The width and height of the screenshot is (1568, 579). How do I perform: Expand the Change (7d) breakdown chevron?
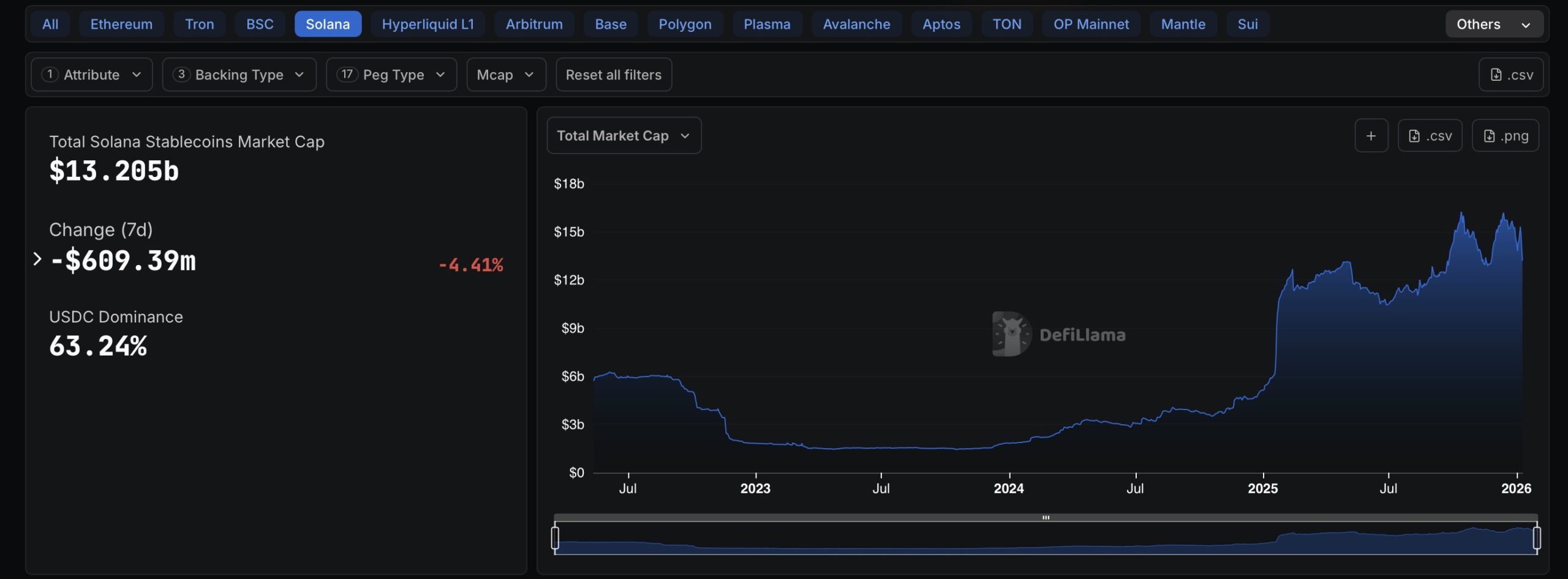coord(39,260)
